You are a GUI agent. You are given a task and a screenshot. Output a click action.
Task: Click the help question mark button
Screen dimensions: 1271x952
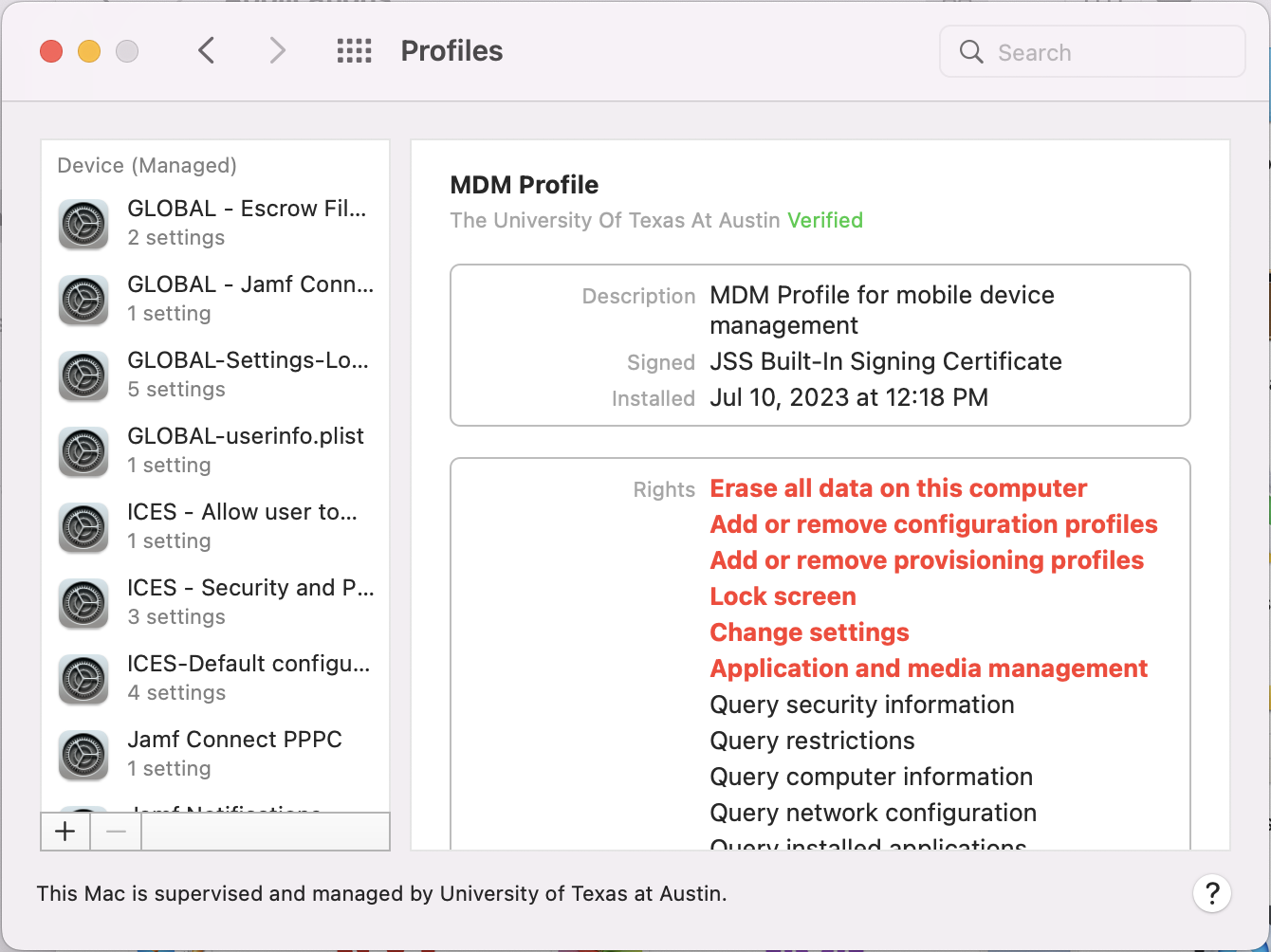coord(1211,893)
